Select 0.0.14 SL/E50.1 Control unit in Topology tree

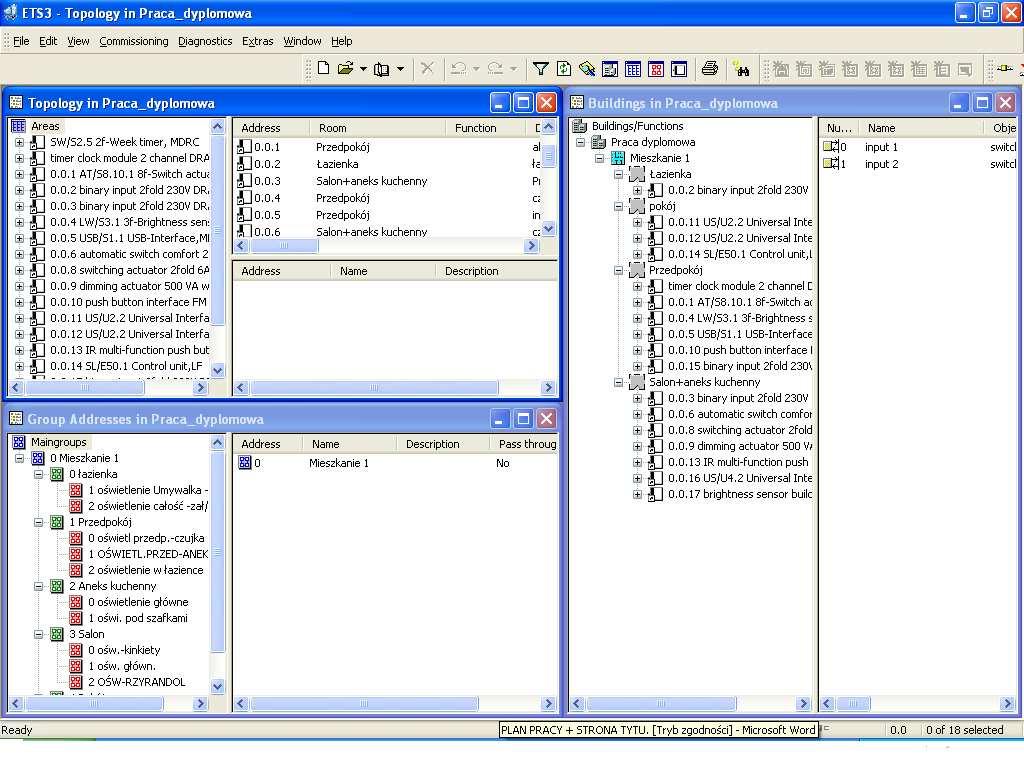point(126,366)
